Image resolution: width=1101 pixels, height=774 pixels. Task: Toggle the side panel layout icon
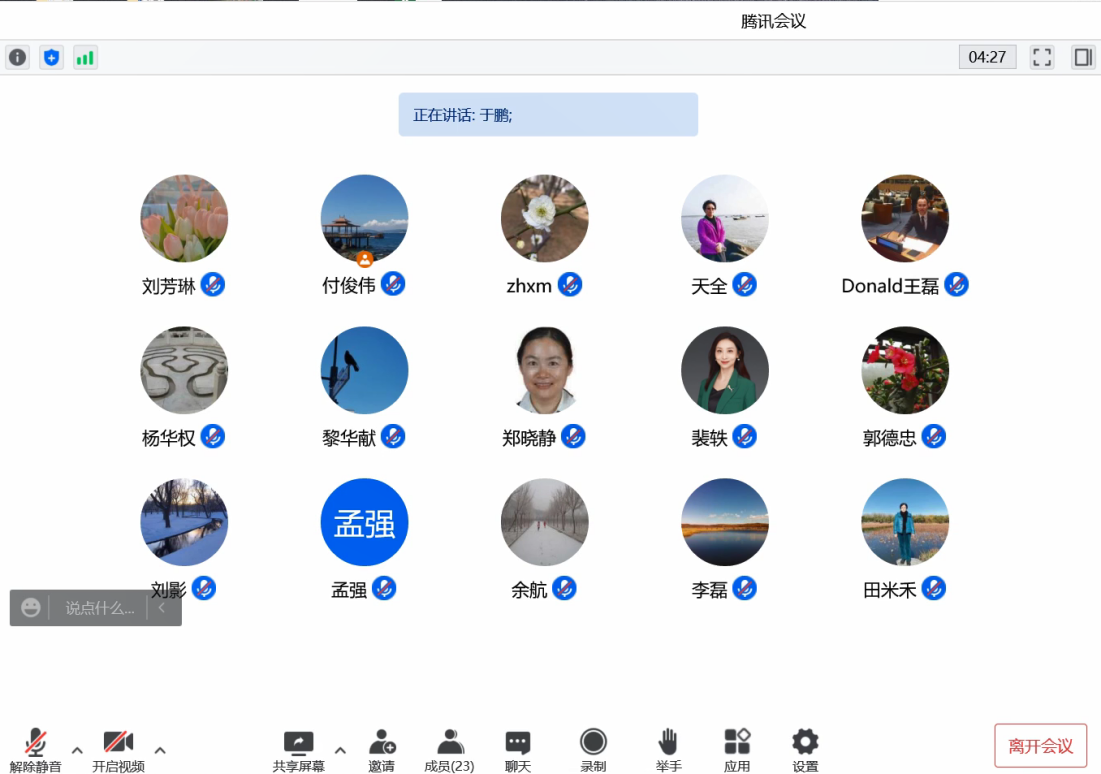(x=1083, y=57)
